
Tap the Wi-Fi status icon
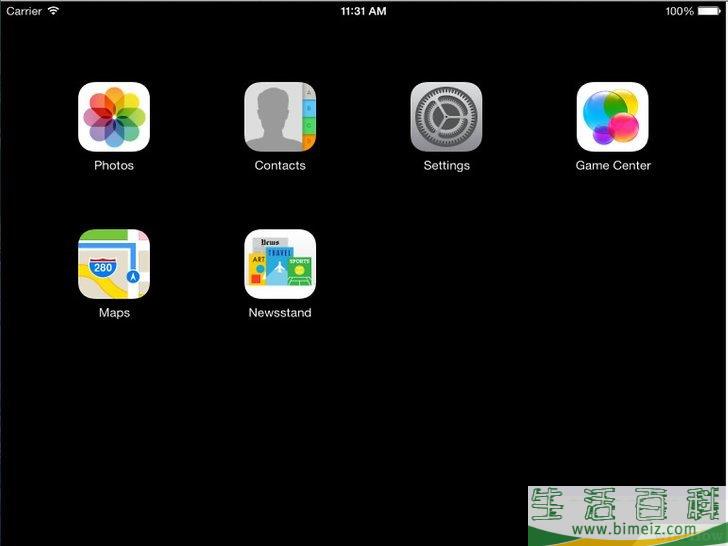[53, 11]
